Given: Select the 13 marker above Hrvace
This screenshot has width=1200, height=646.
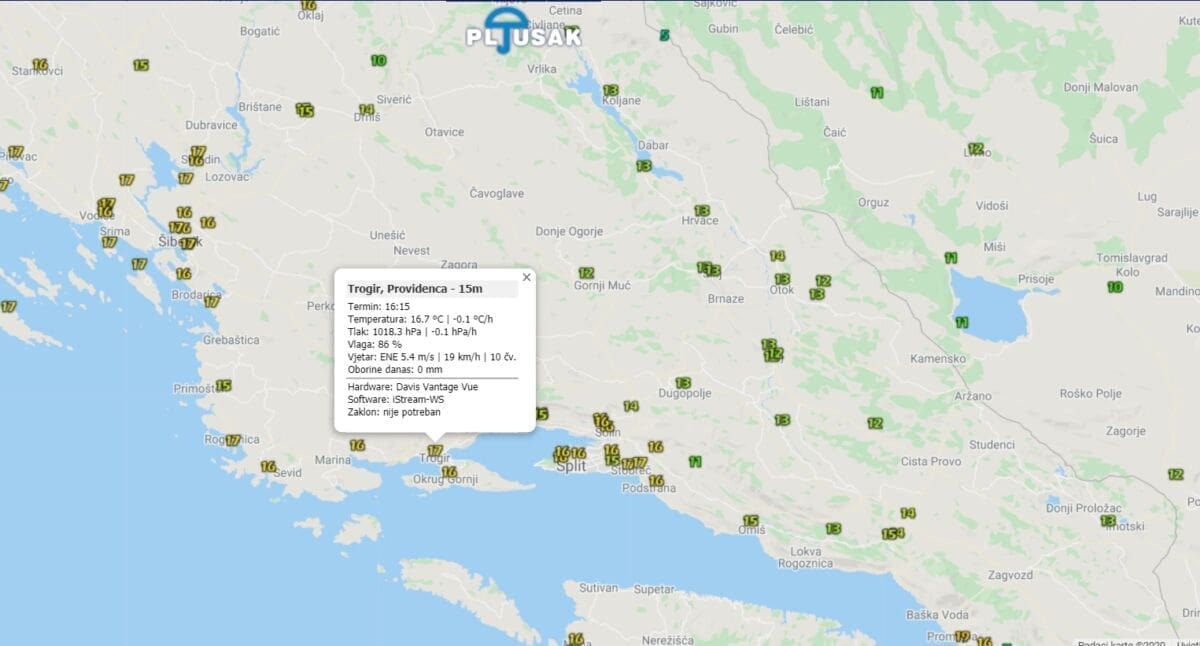Looking at the screenshot, I should coord(701,211).
